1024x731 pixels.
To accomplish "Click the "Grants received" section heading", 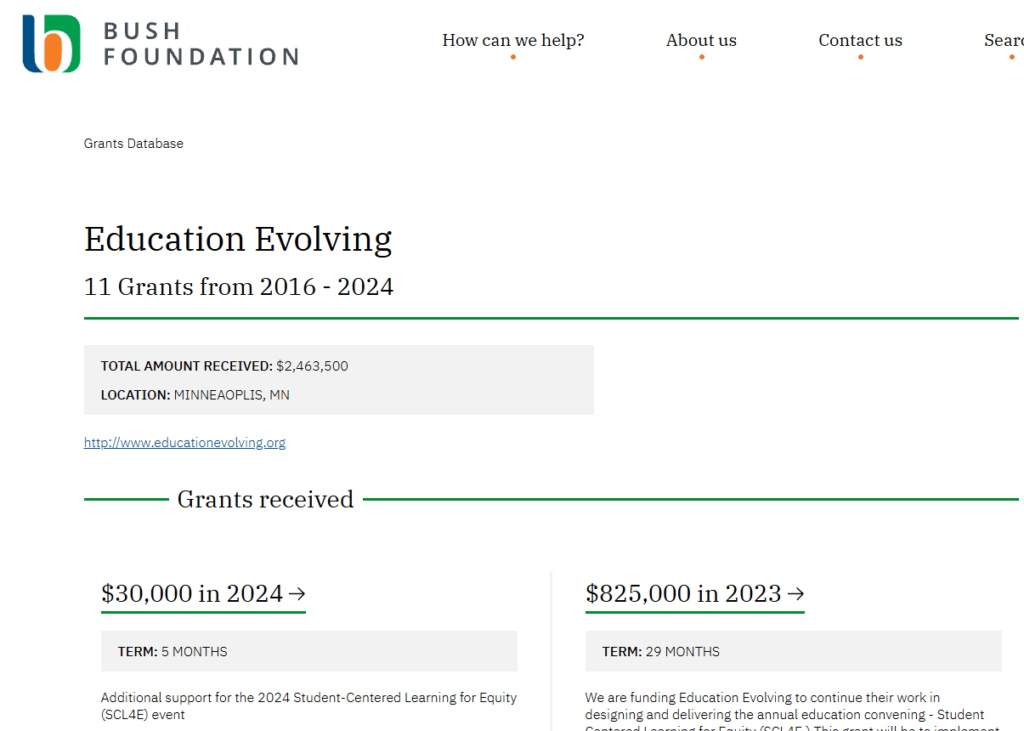I will 265,499.
